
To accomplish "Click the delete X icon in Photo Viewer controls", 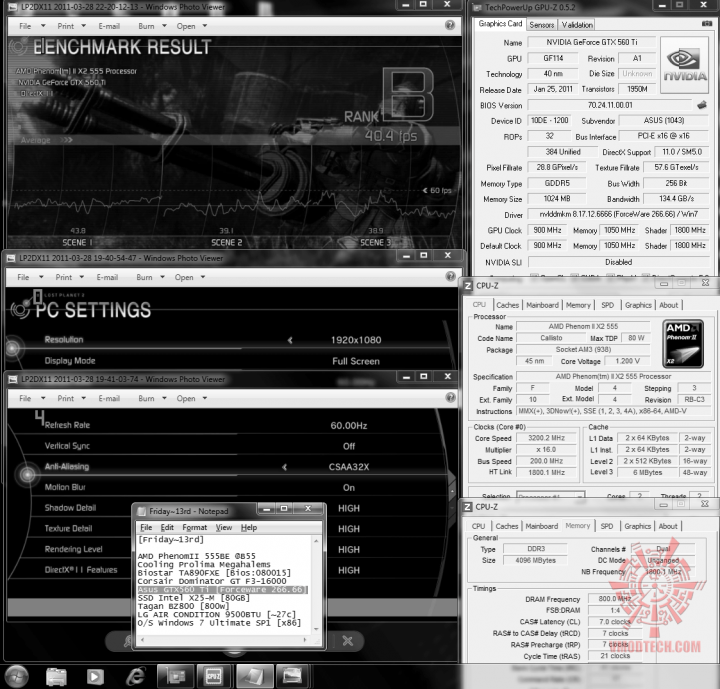I will coord(348,641).
